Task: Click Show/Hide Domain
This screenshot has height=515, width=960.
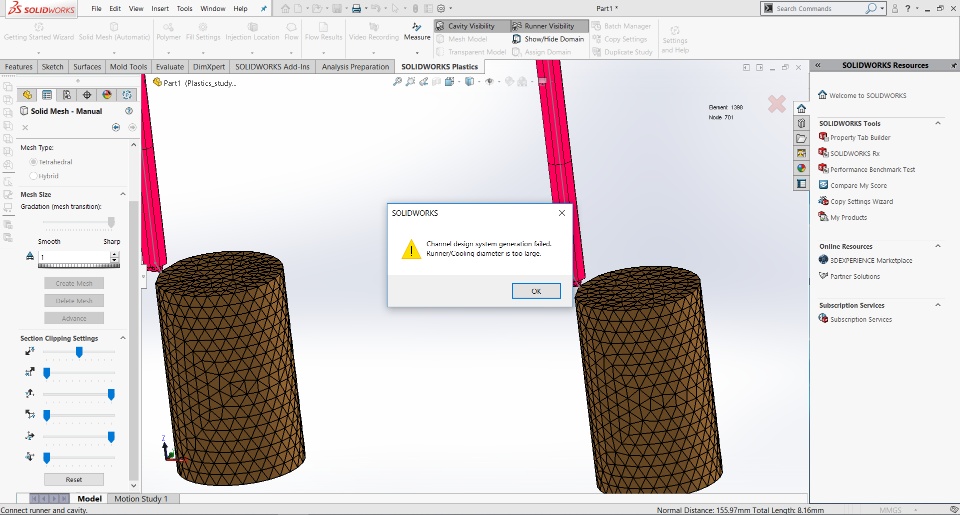Action: [x=549, y=39]
